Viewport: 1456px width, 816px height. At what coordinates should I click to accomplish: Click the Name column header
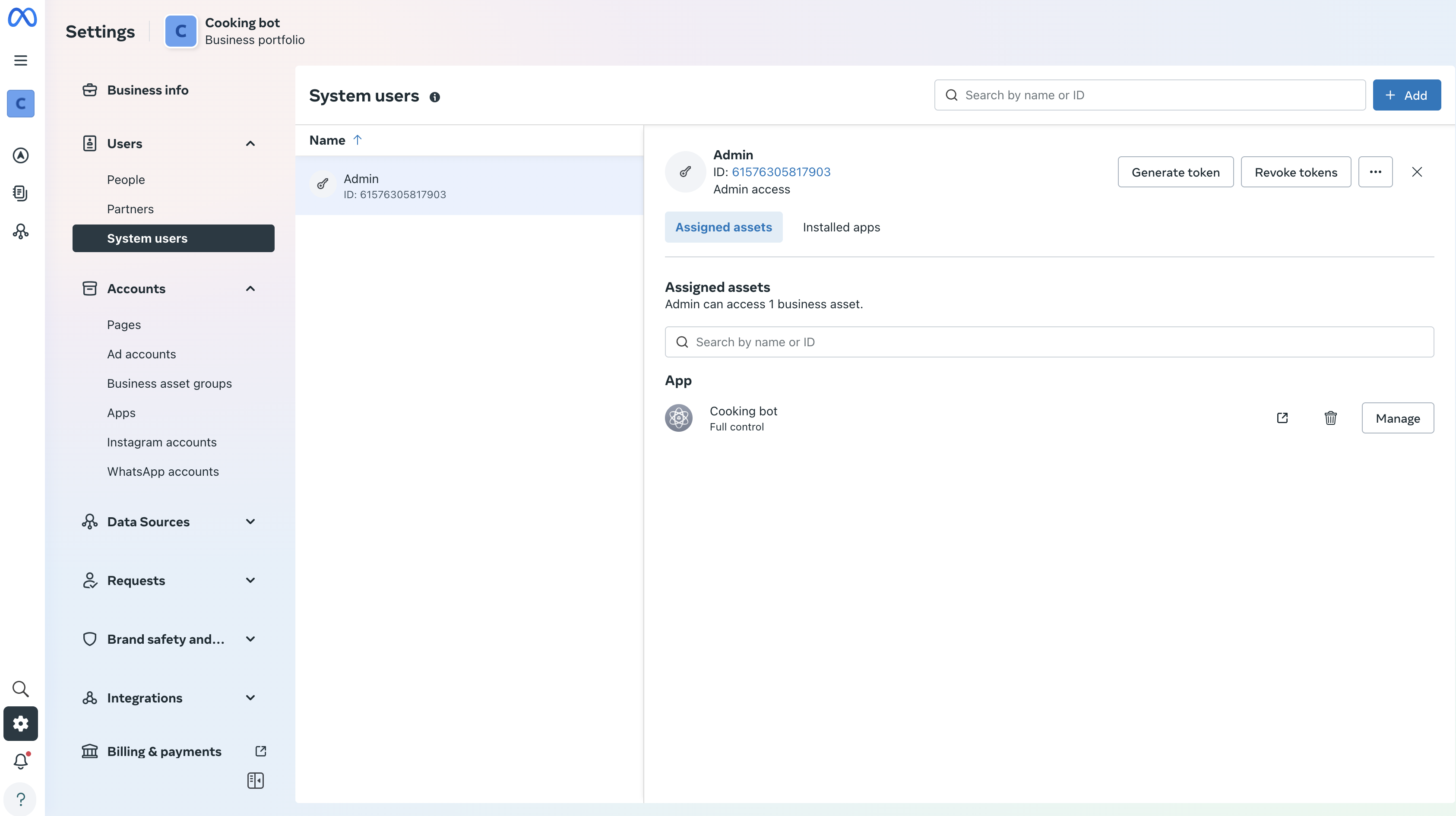327,140
